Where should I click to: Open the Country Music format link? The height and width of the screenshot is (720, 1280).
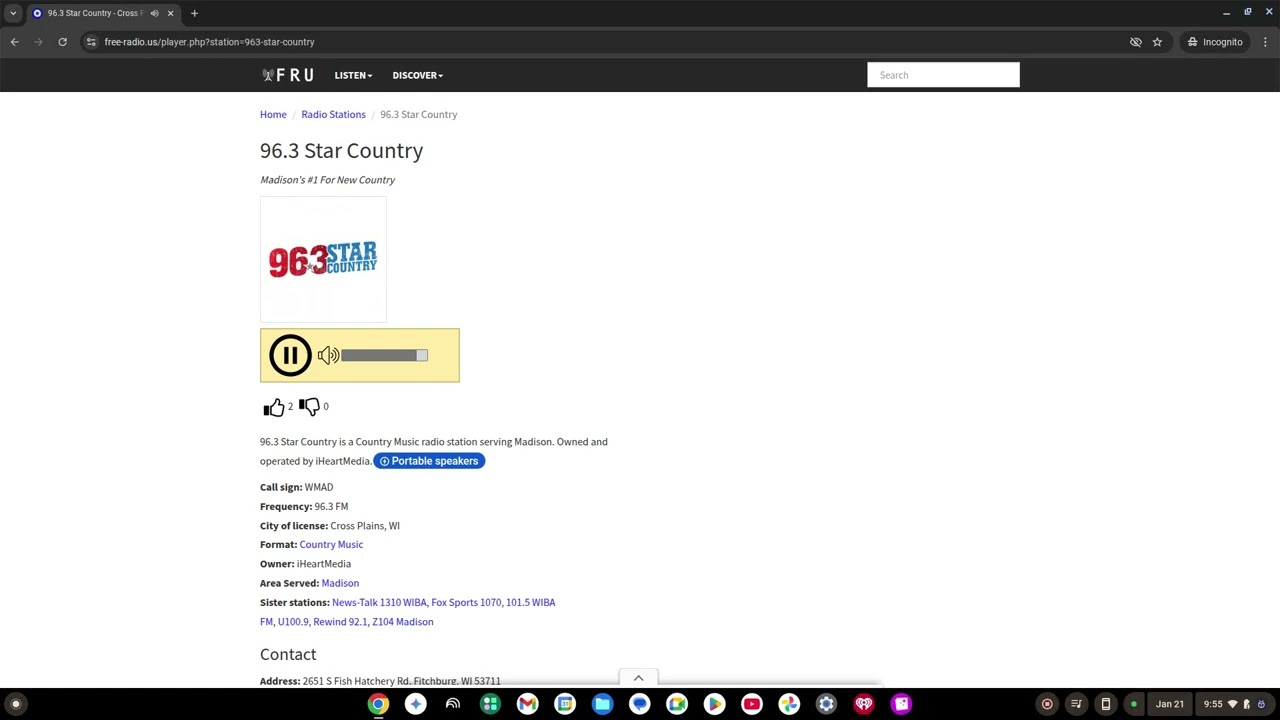point(331,544)
